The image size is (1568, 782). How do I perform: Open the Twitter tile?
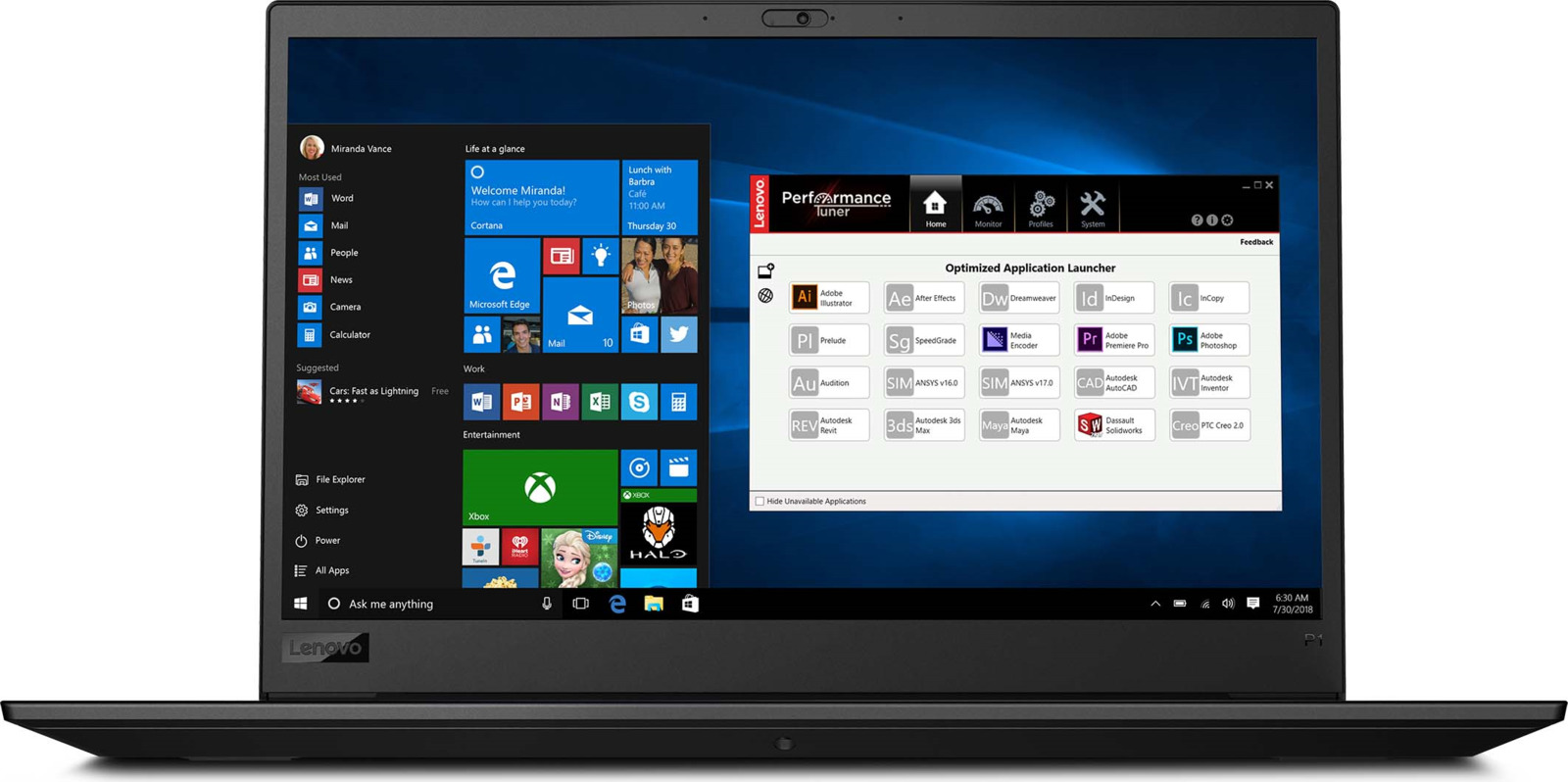(x=679, y=334)
